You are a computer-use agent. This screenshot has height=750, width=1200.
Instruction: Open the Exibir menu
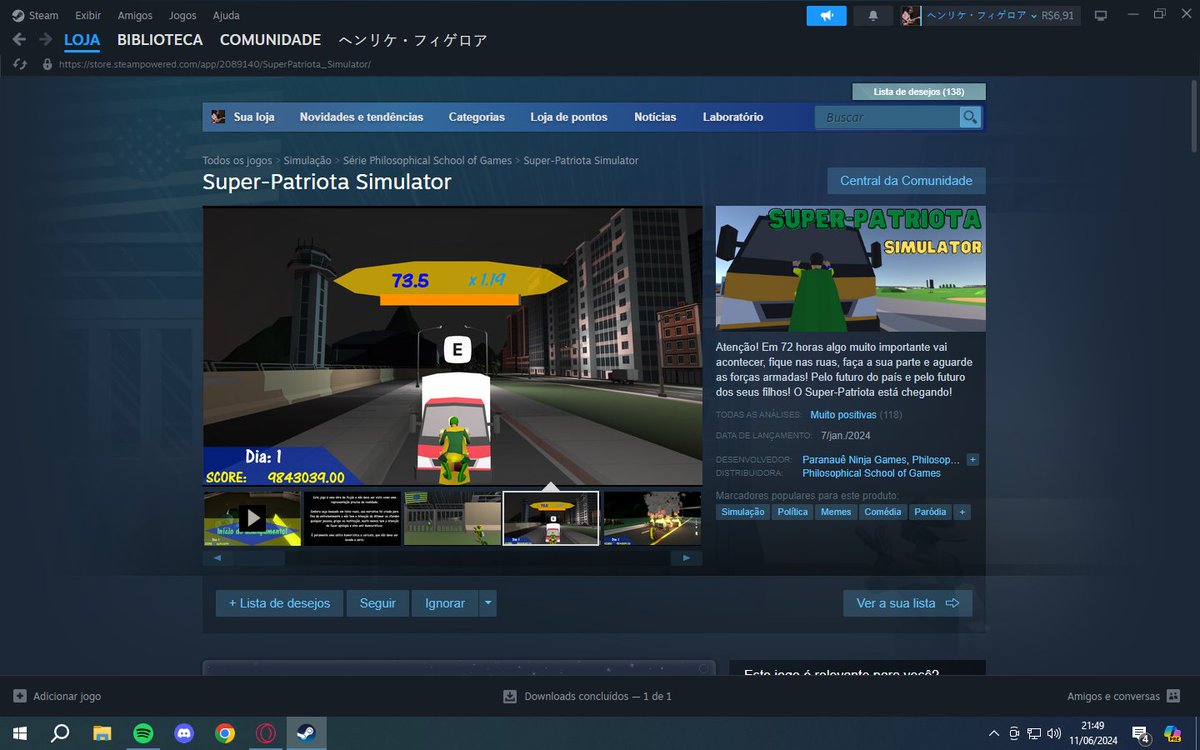click(87, 15)
